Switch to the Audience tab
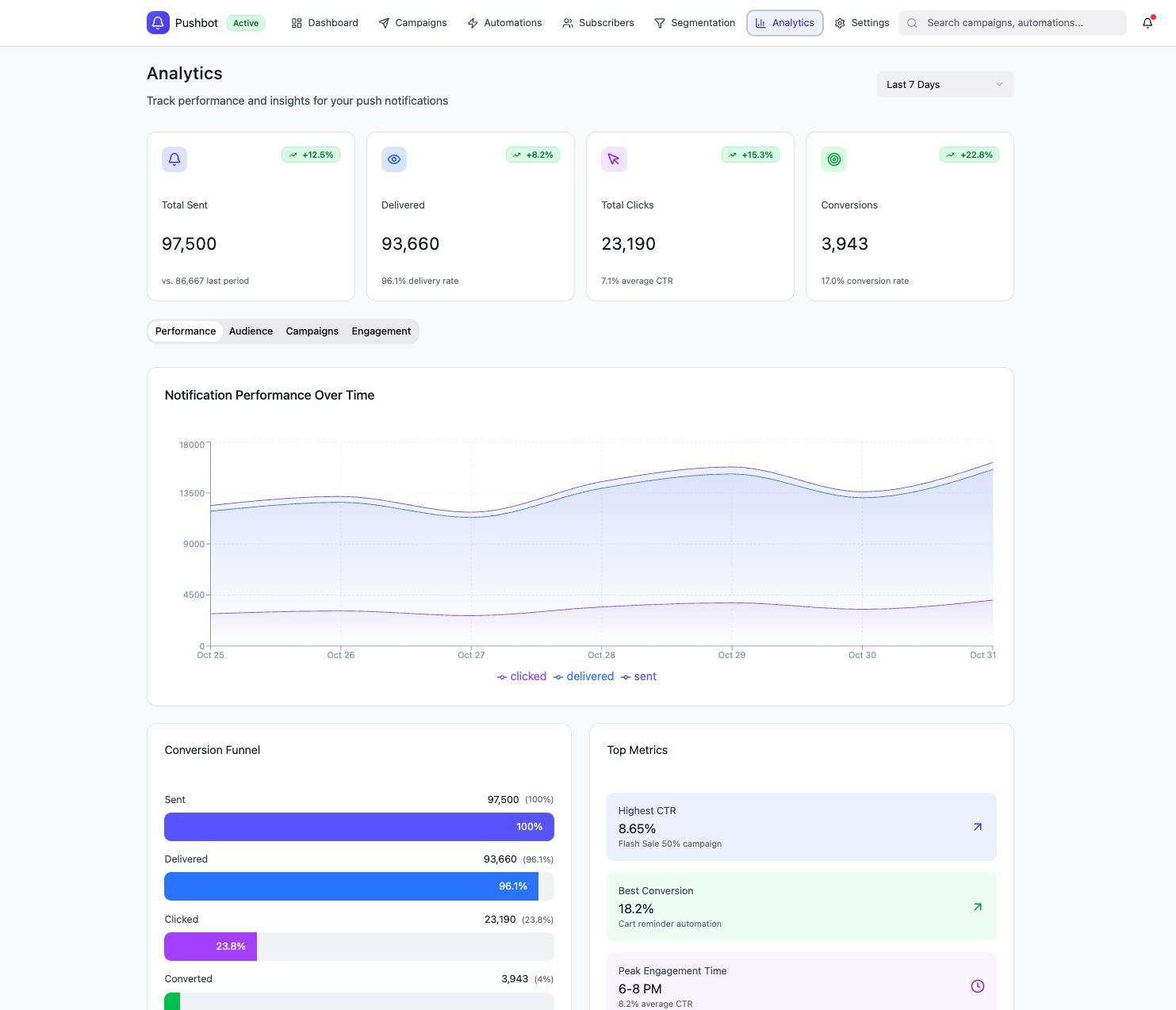This screenshot has width=1176, height=1010. 251,331
